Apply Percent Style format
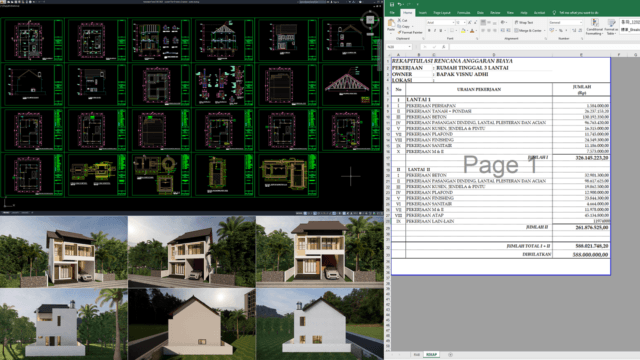Screen dimensions: 640x360 tap(561, 31)
